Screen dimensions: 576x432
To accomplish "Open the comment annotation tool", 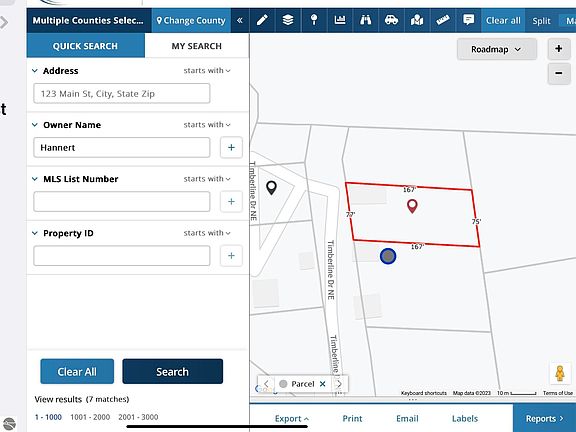I will (468, 20).
